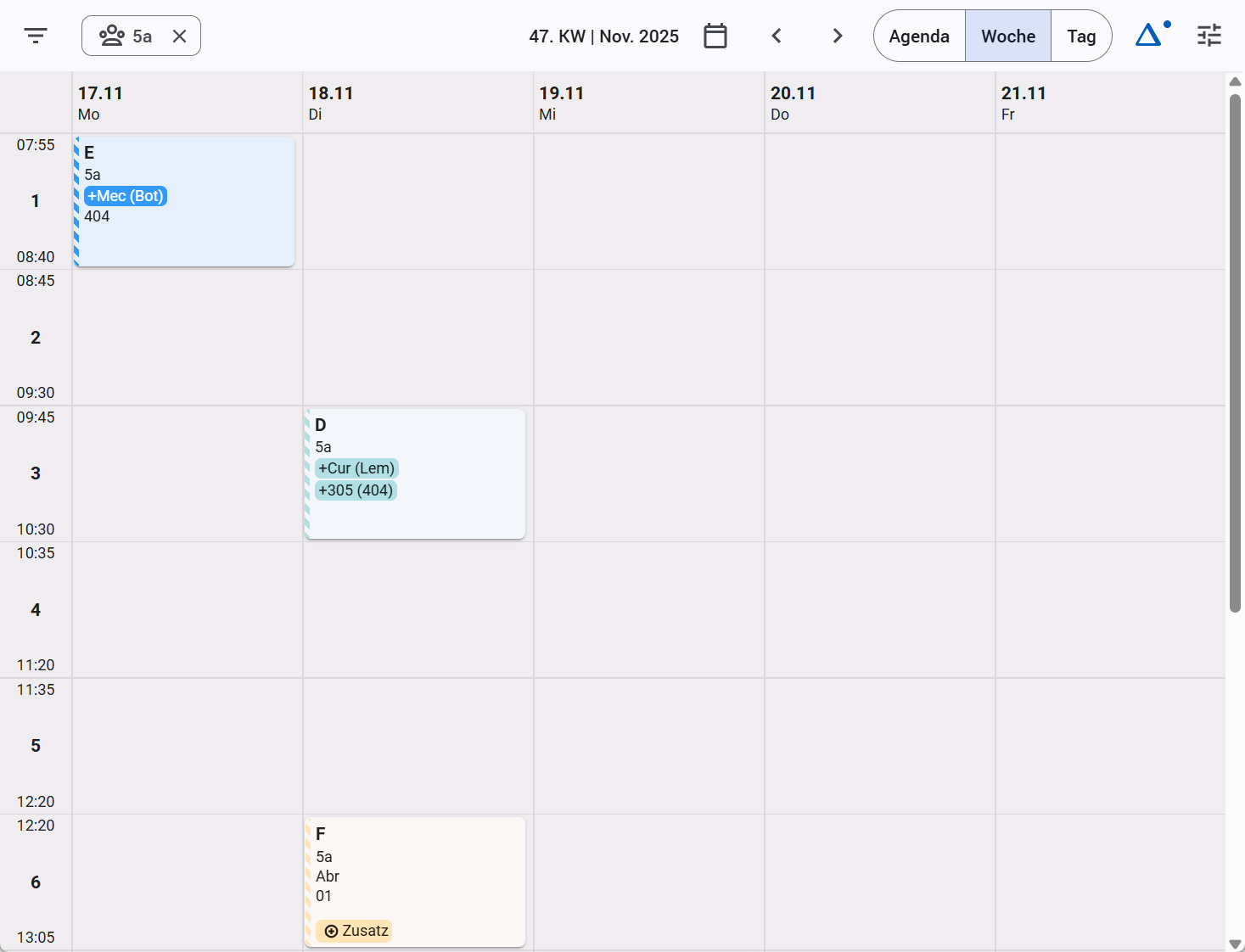Open the view settings sliders icon
The image size is (1245, 952).
pyautogui.click(x=1209, y=36)
